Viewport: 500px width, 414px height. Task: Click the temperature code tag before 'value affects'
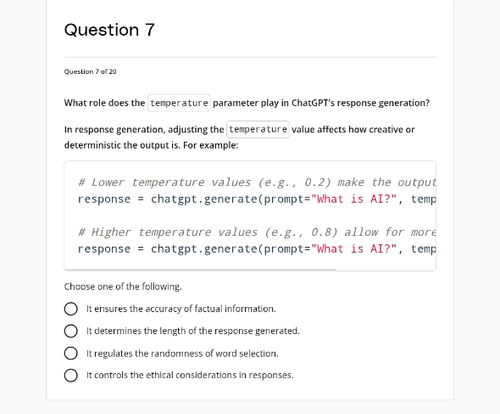point(258,129)
